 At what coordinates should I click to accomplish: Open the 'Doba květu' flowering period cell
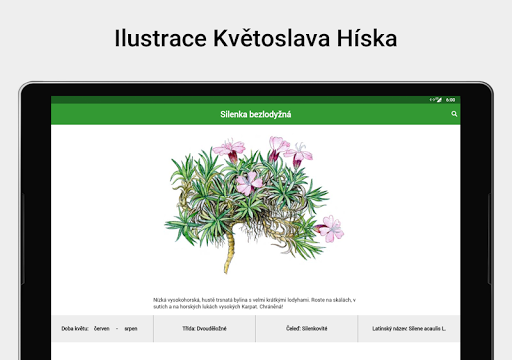(102, 329)
